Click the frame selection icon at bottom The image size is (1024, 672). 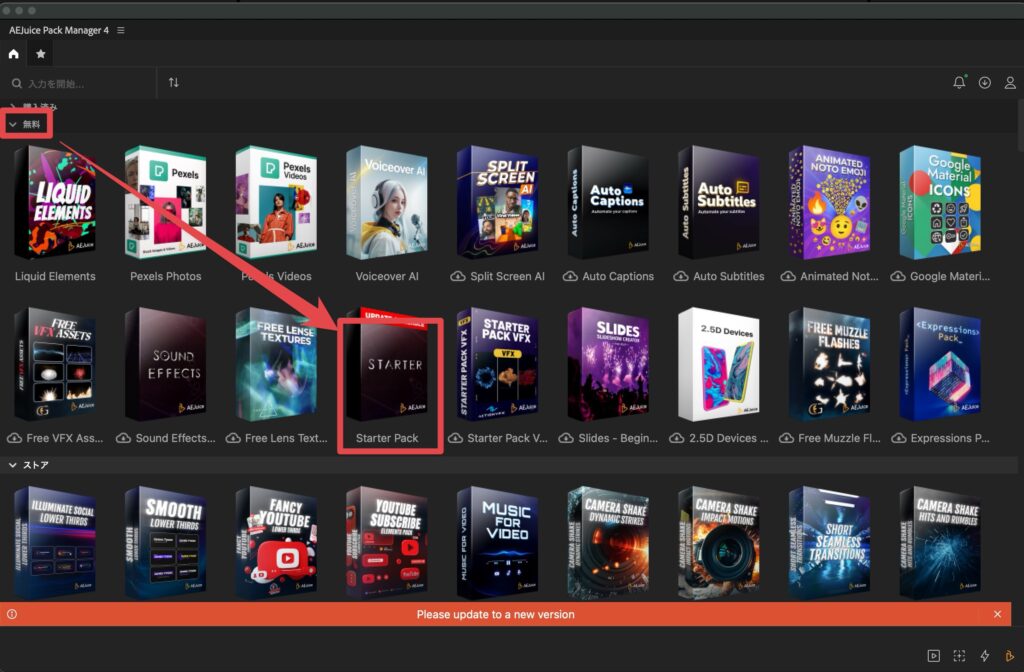(959, 656)
